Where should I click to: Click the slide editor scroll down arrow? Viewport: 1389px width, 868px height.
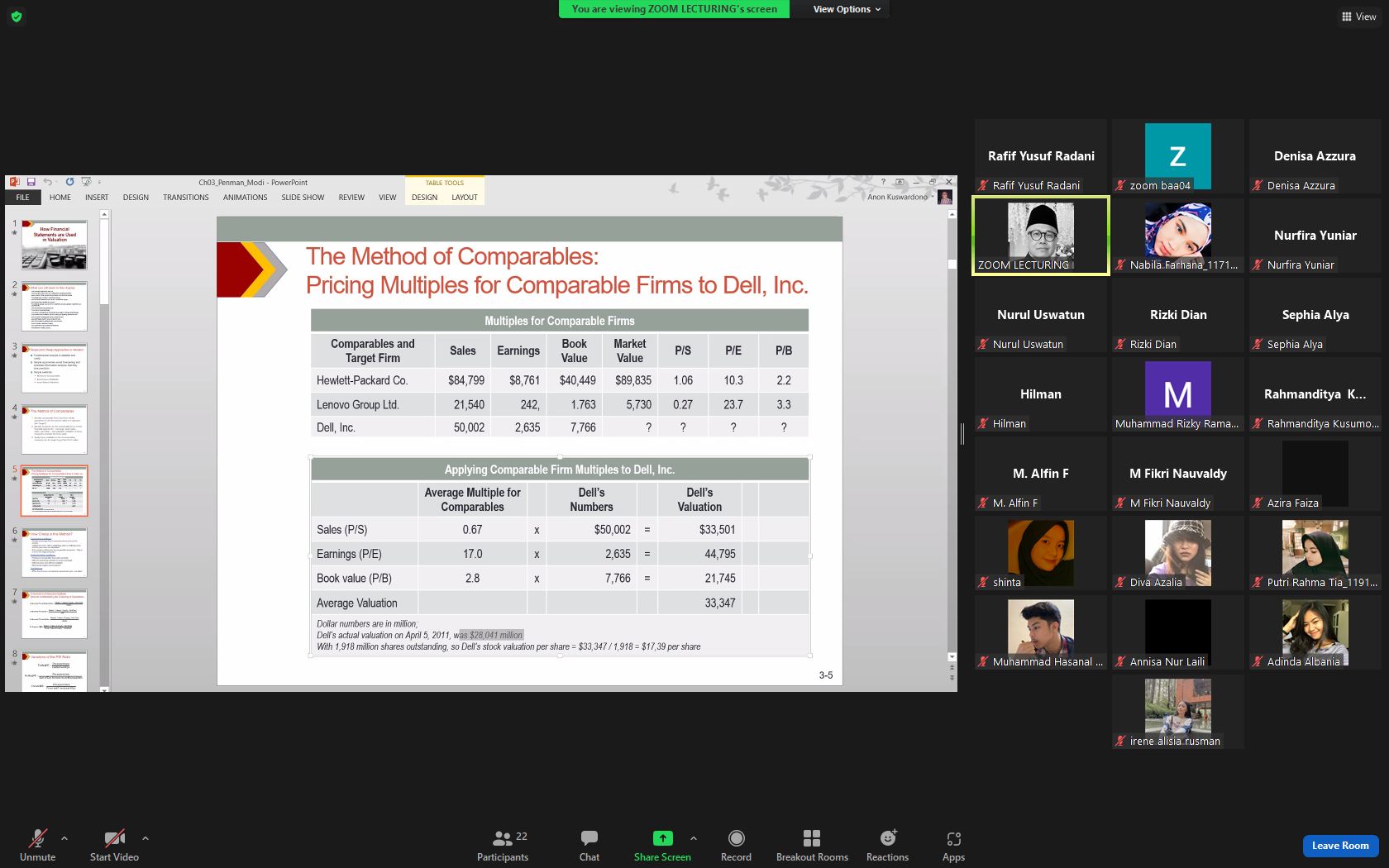(x=952, y=657)
